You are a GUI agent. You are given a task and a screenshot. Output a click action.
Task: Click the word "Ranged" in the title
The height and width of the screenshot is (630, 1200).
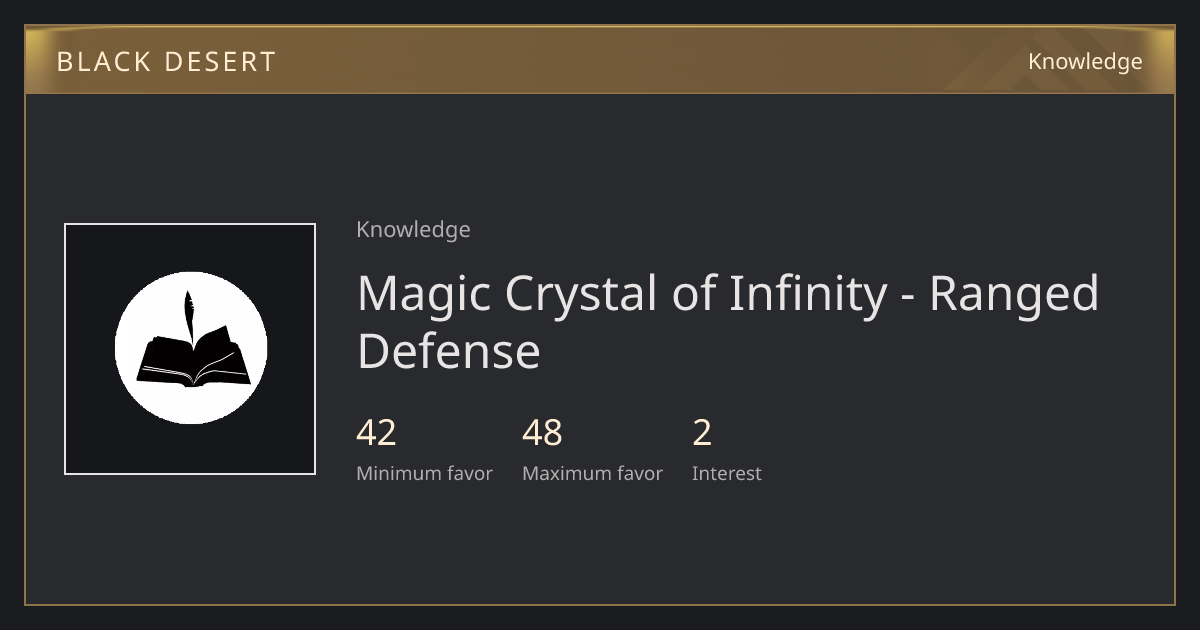[1014, 295]
